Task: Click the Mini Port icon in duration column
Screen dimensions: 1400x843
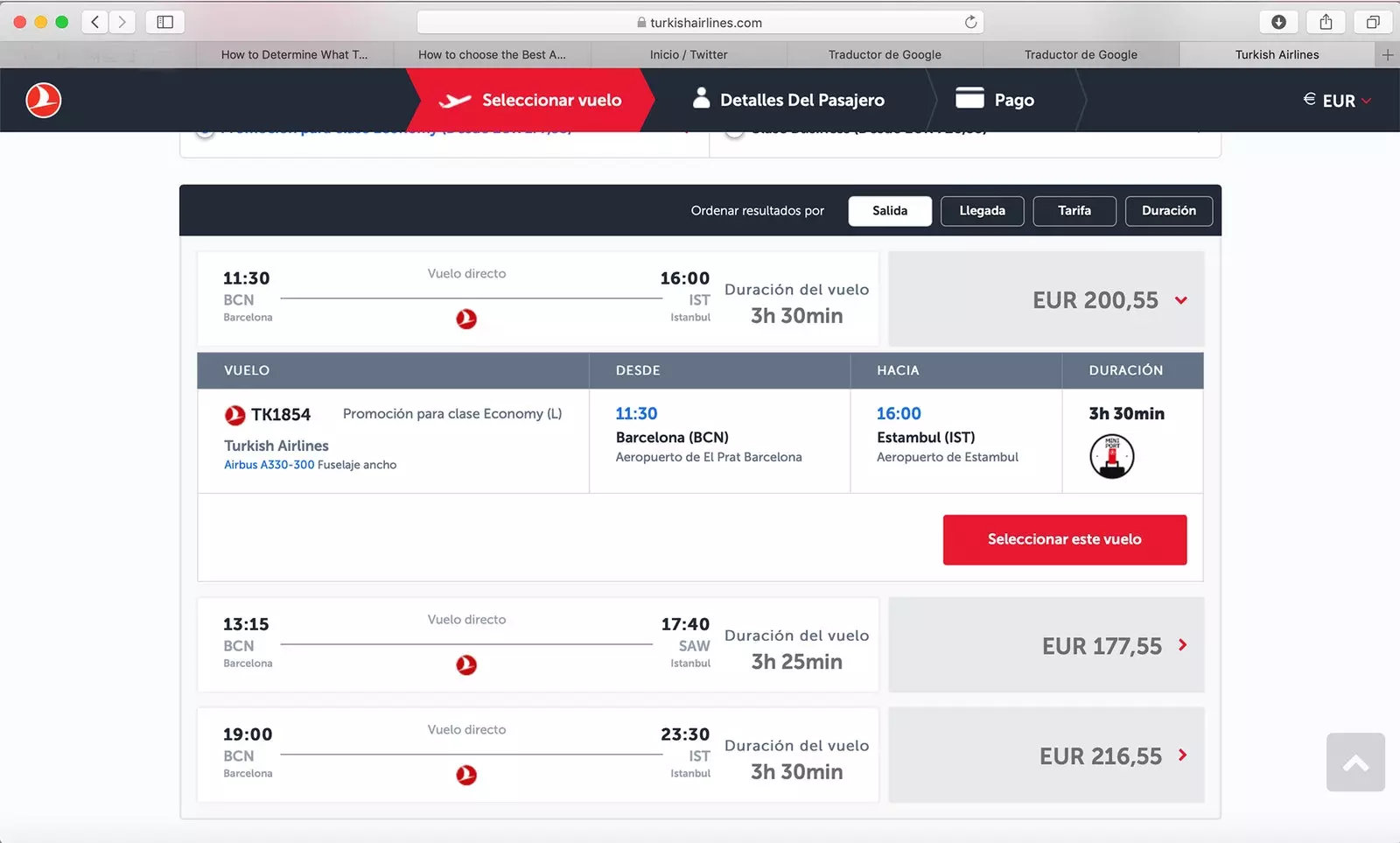Action: (x=1112, y=456)
